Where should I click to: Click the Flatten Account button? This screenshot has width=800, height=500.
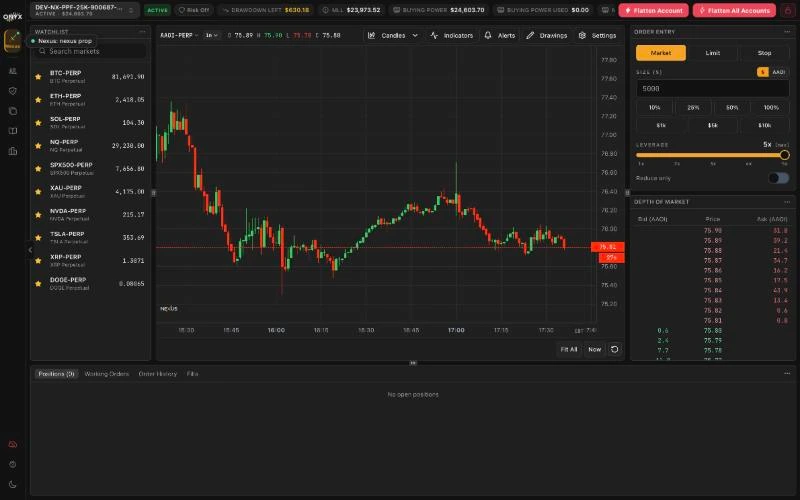[654, 10]
